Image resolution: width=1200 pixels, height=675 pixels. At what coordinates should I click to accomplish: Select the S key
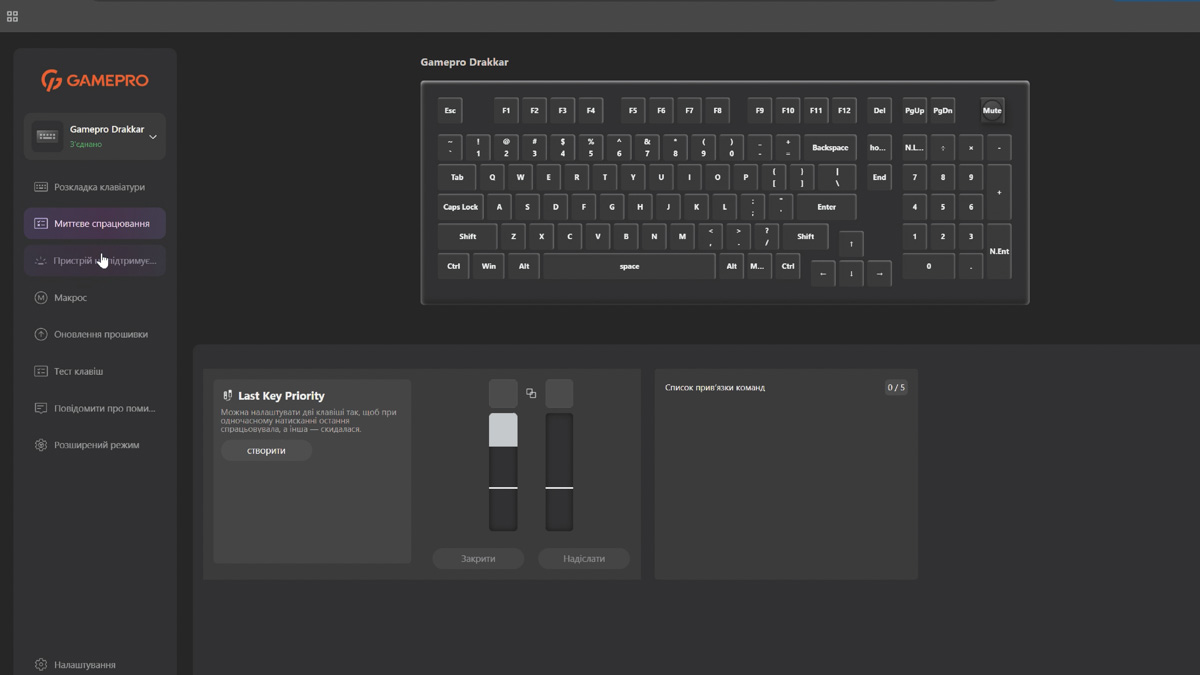click(x=527, y=207)
